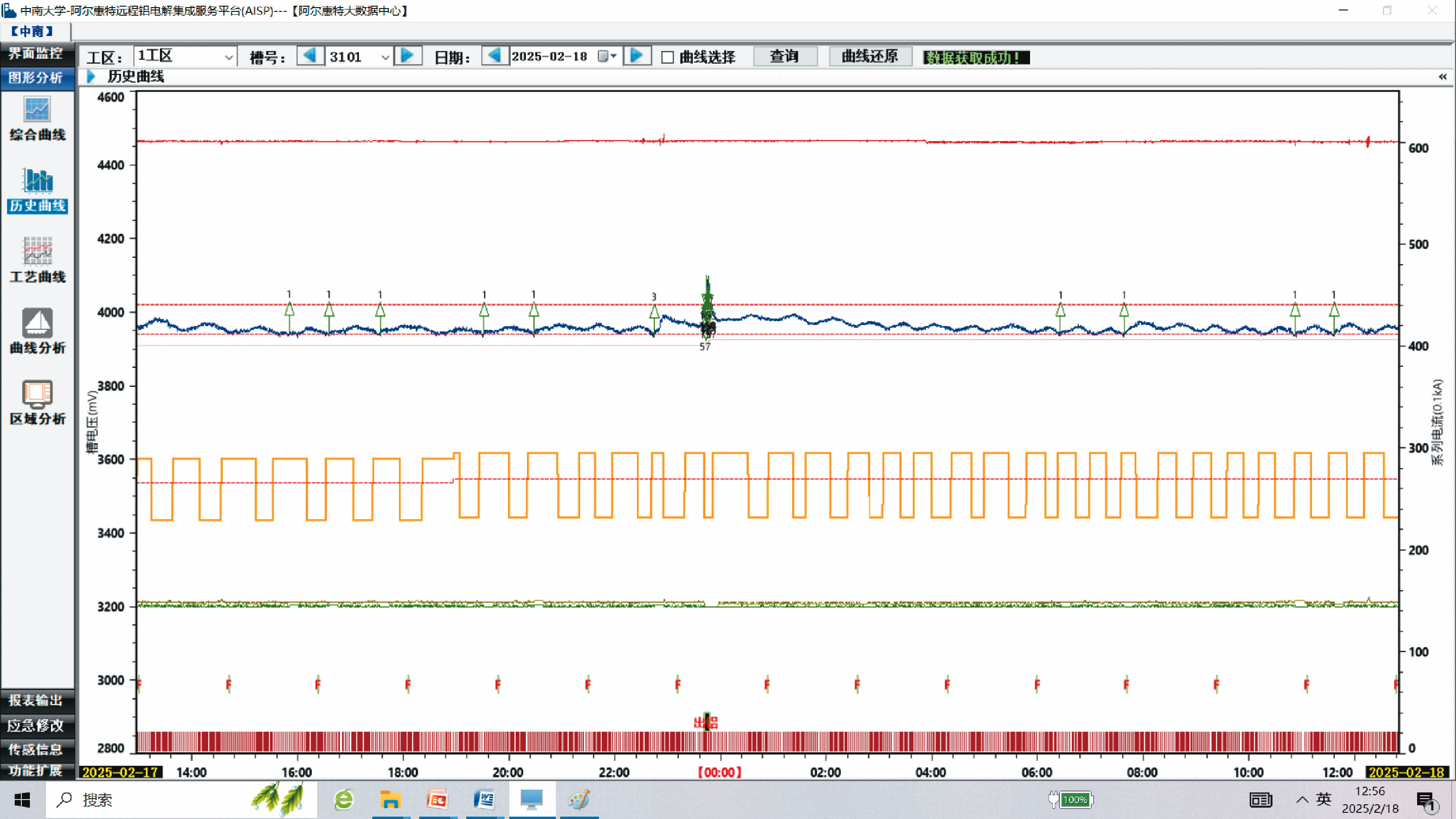Click the [00:00] midnight axis label

(719, 772)
